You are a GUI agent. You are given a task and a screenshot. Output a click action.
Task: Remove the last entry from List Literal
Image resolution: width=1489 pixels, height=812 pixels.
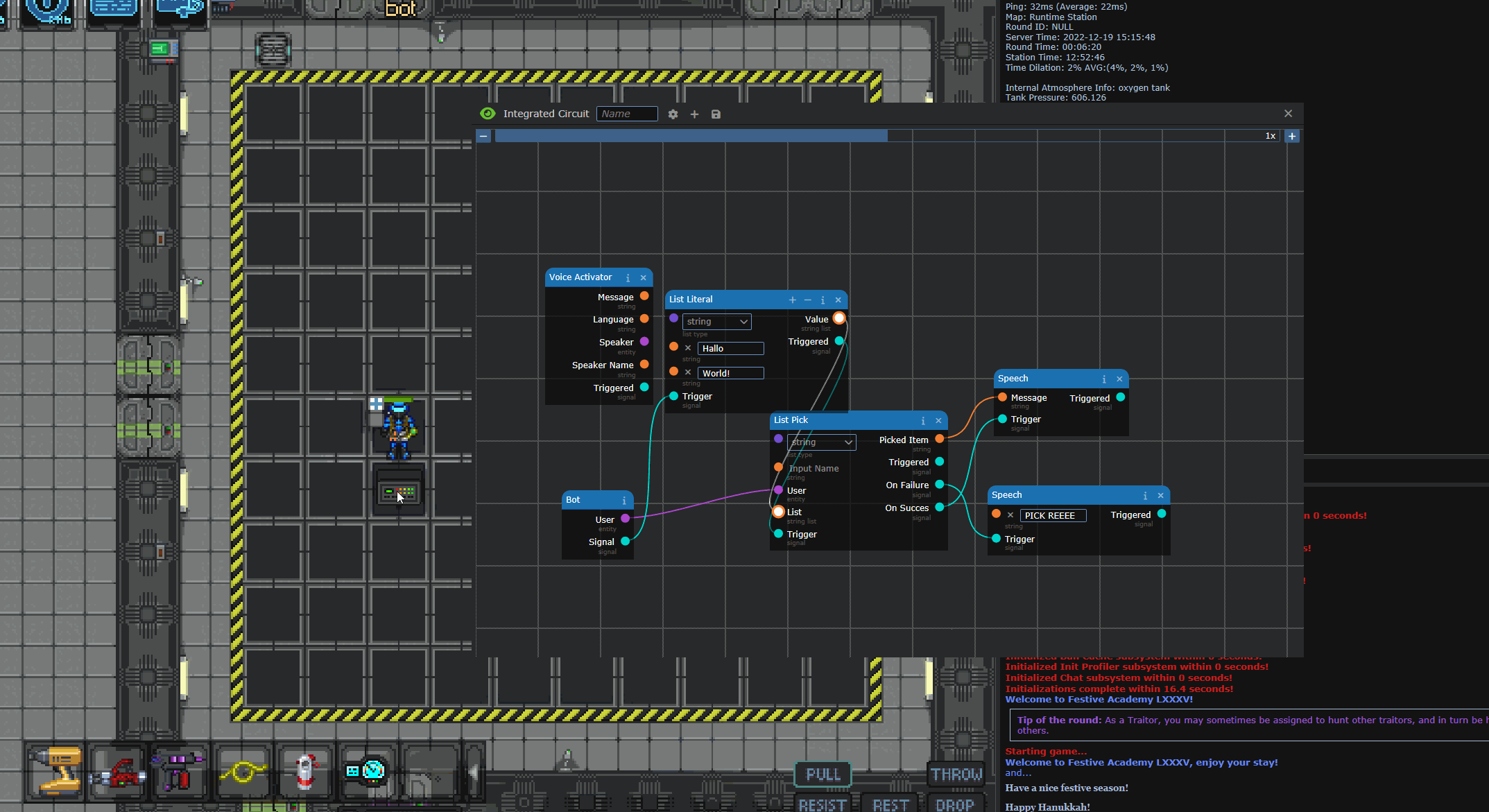coord(807,300)
